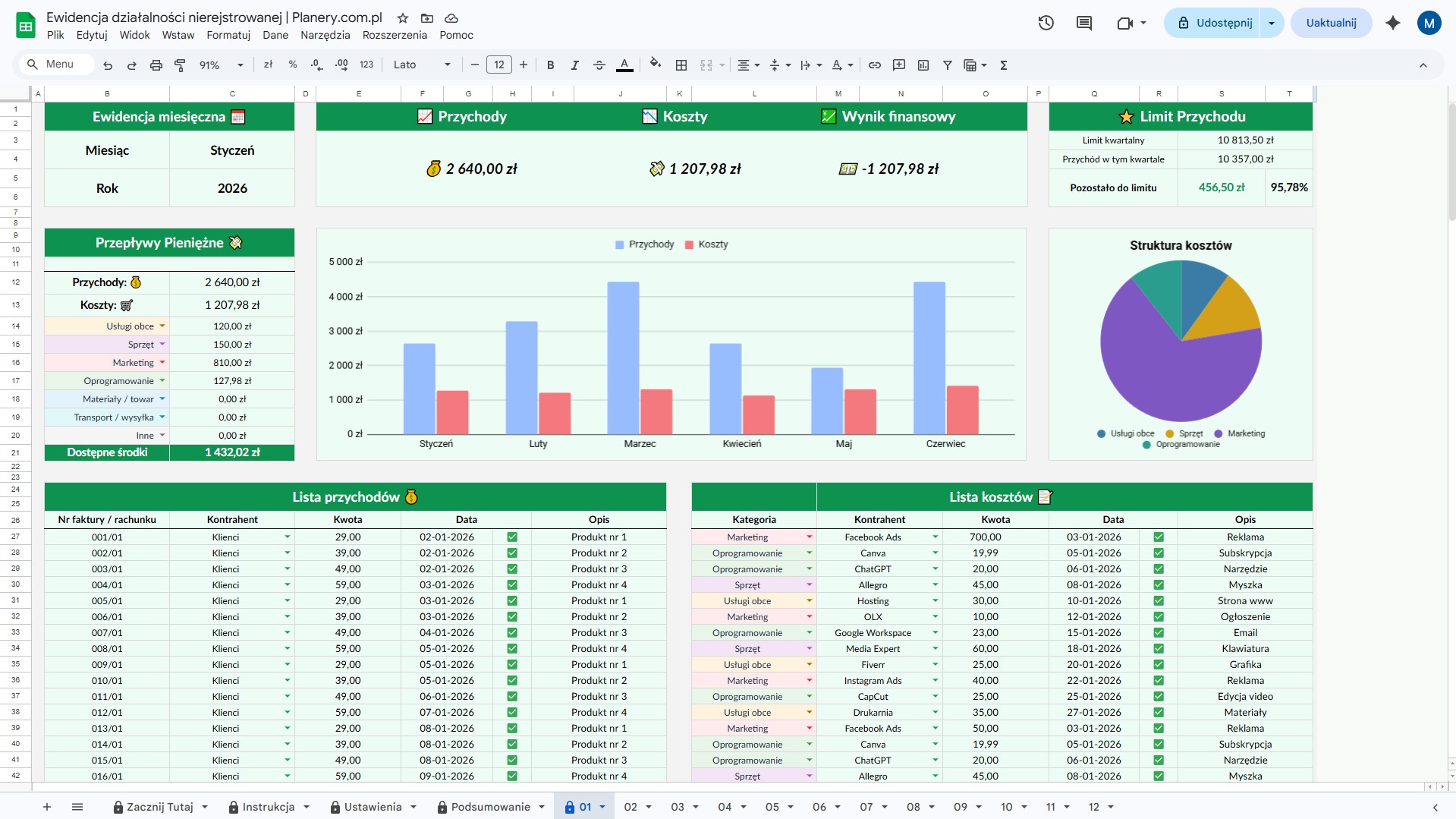Toggle checkbox for invoice 008/01 row
This screenshot has height=819, width=1456.
coord(512,648)
